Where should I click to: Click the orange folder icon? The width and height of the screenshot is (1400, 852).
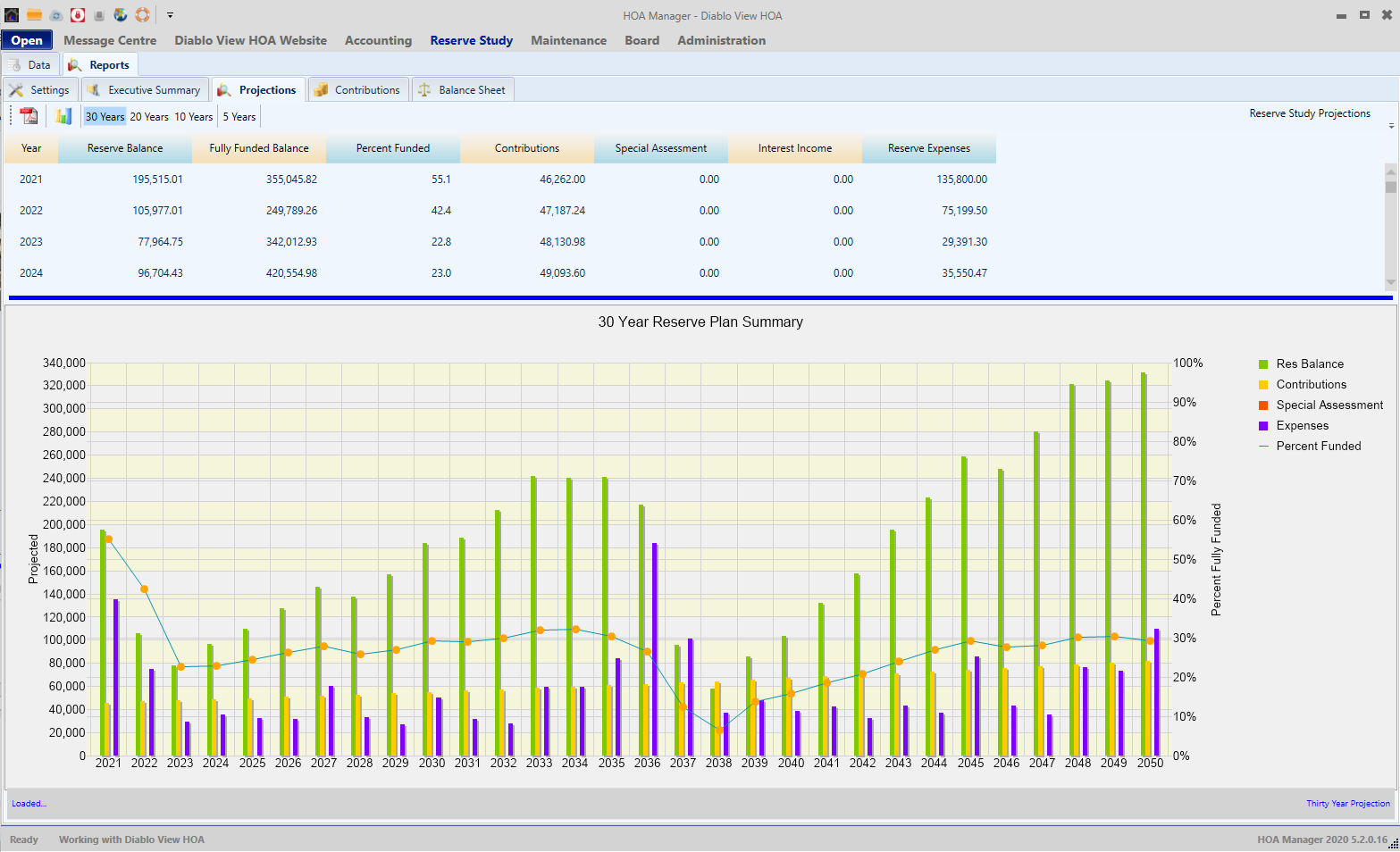coord(34,15)
